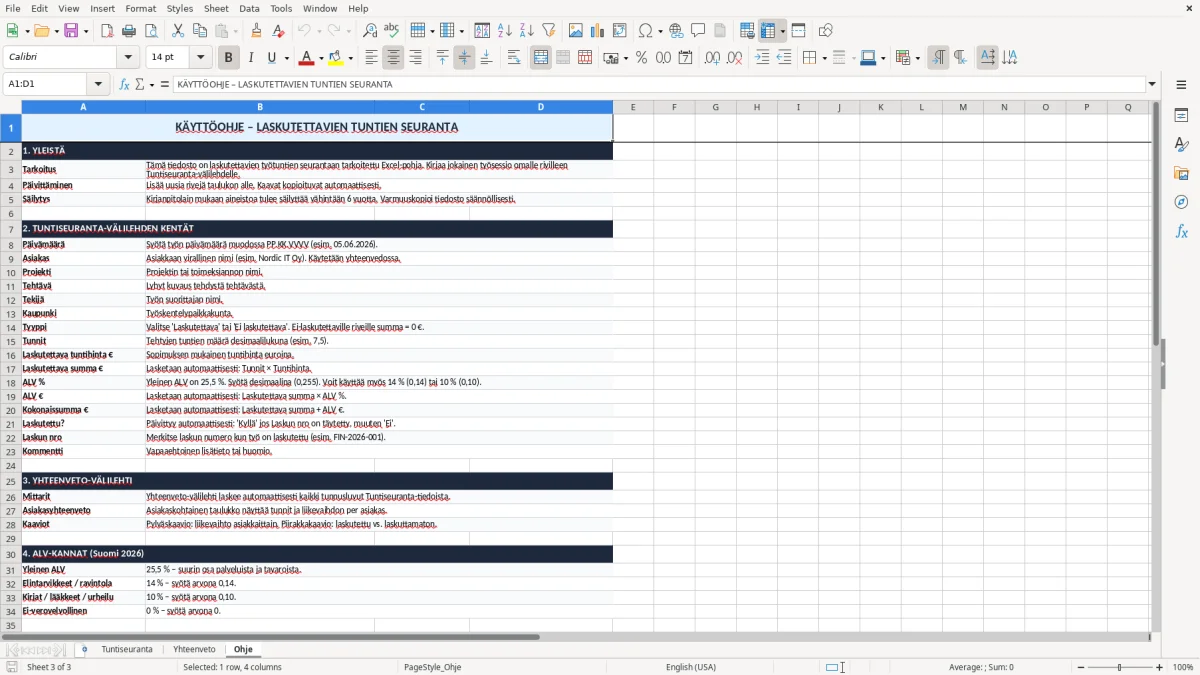Adjust the zoom slider
This screenshot has height=675, width=1200.
[1120, 667]
